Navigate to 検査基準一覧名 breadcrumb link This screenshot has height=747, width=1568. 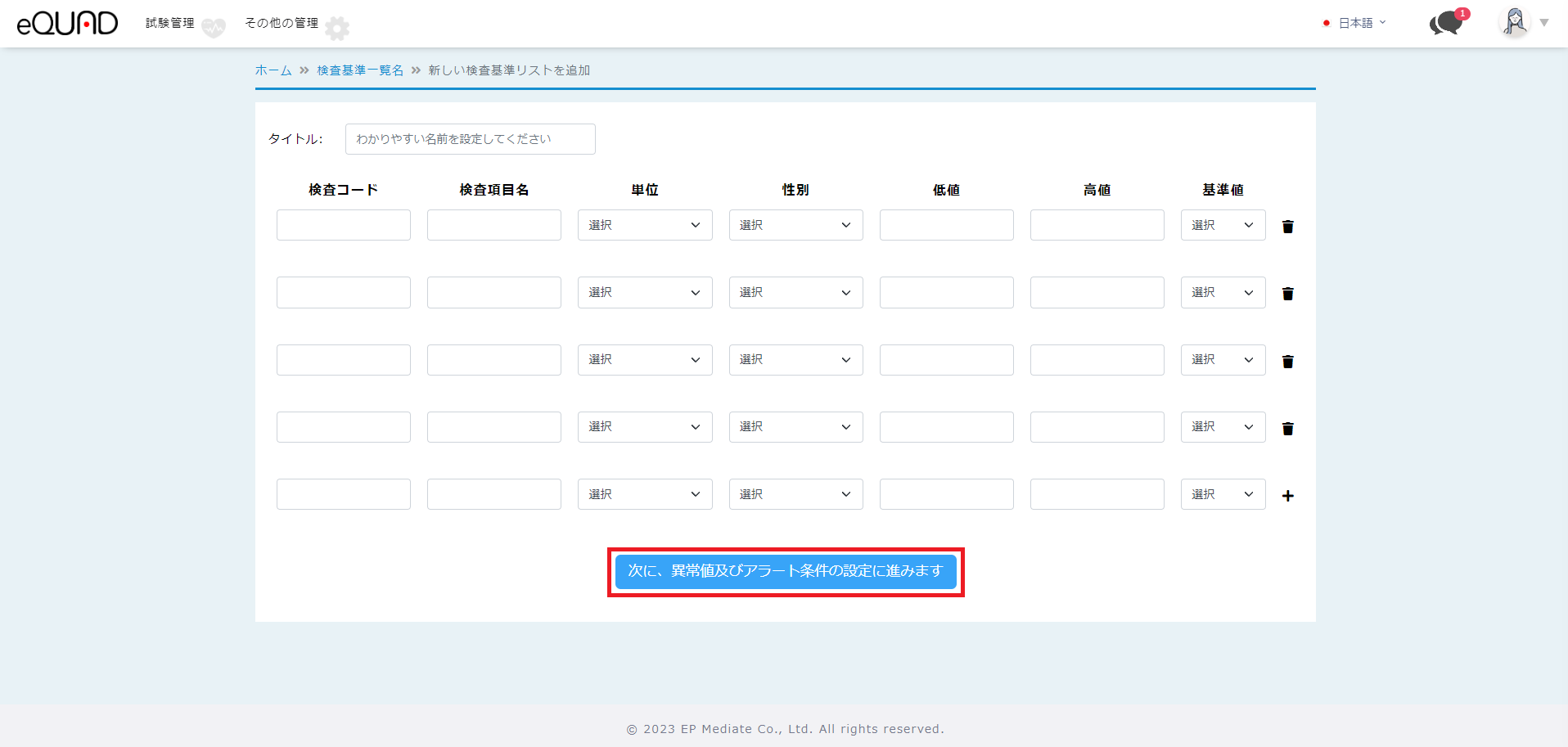360,70
